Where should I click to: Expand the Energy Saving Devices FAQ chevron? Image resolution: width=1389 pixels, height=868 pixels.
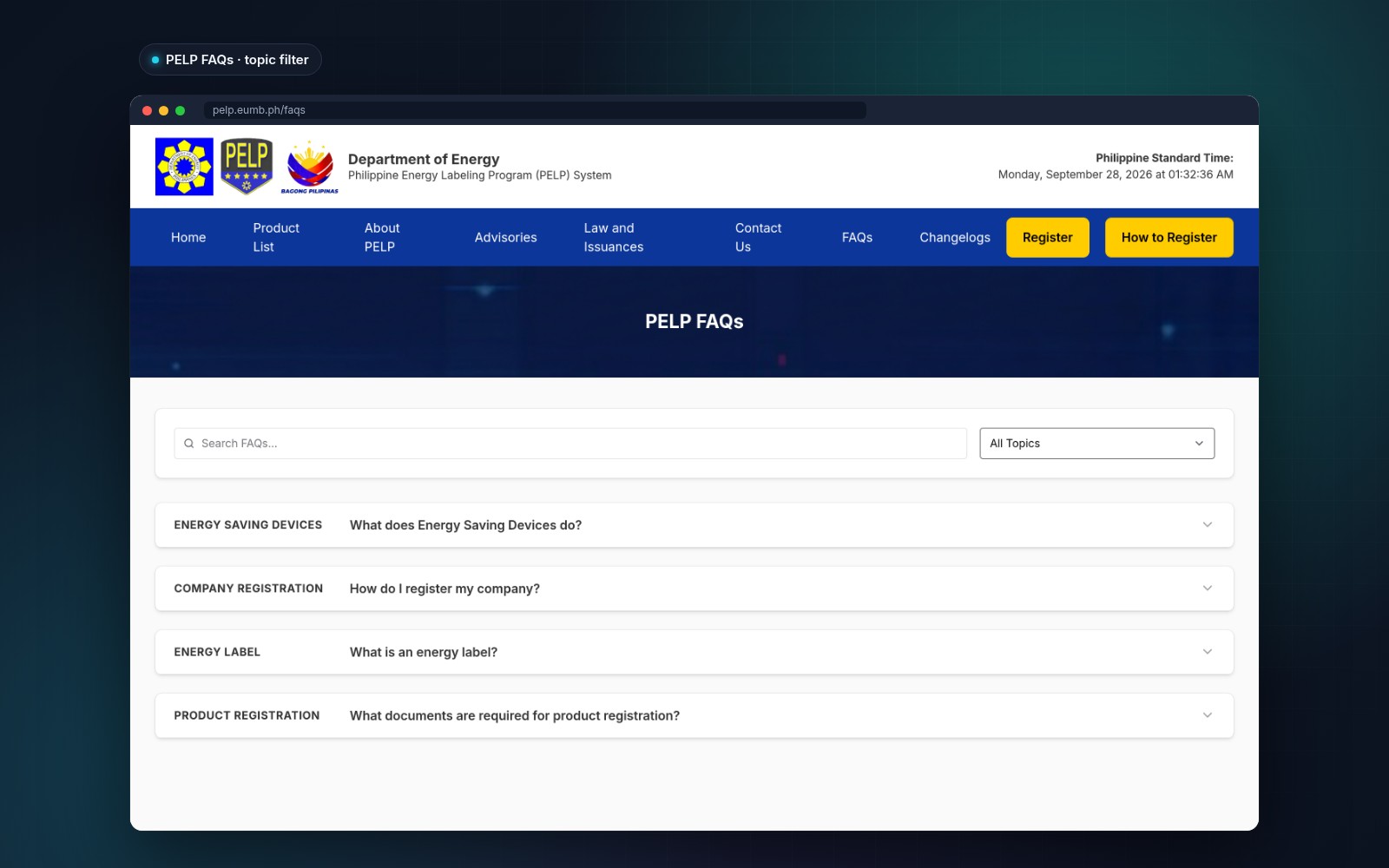point(1207,525)
